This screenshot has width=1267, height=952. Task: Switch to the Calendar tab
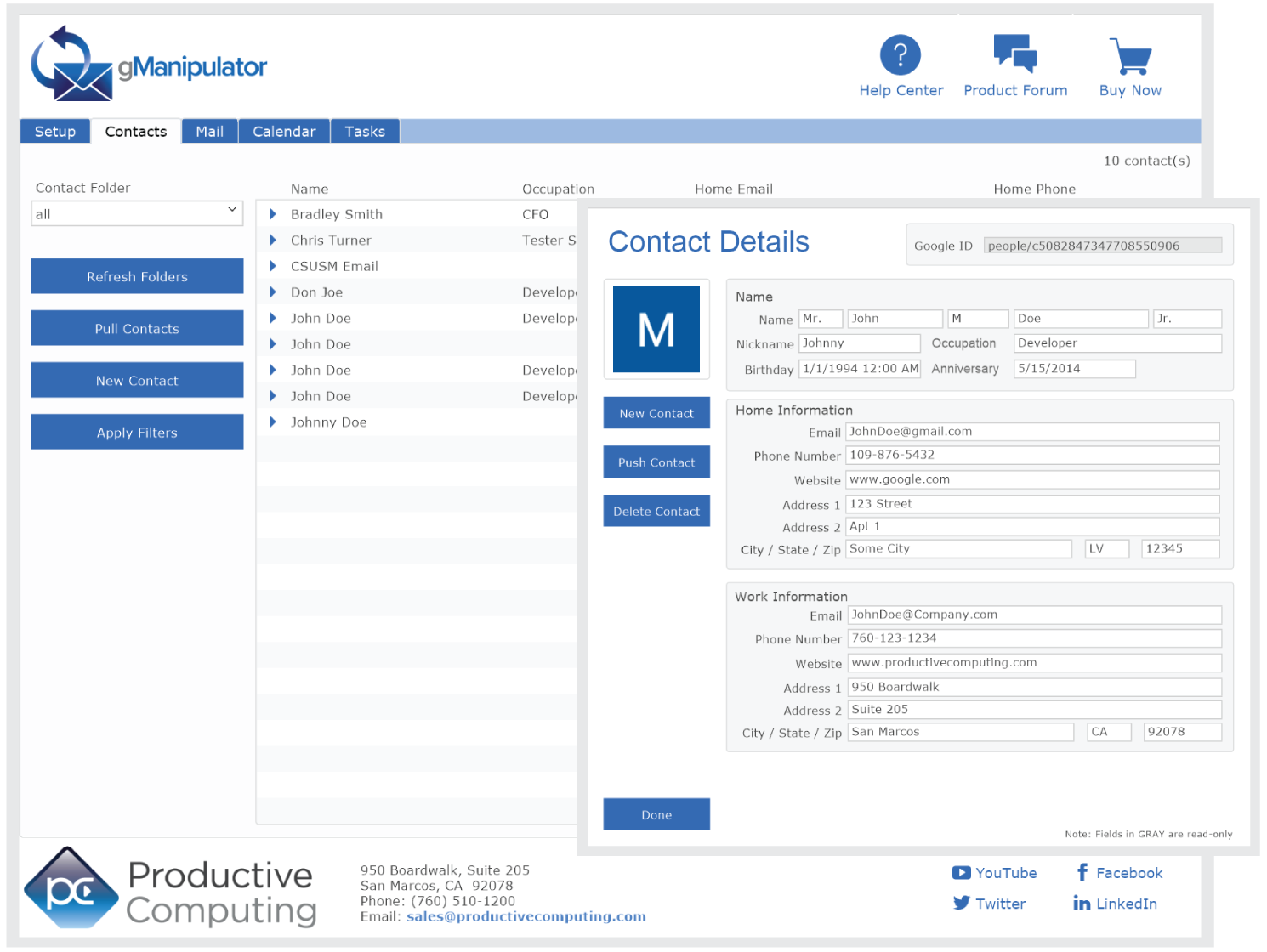pyautogui.click(x=284, y=132)
